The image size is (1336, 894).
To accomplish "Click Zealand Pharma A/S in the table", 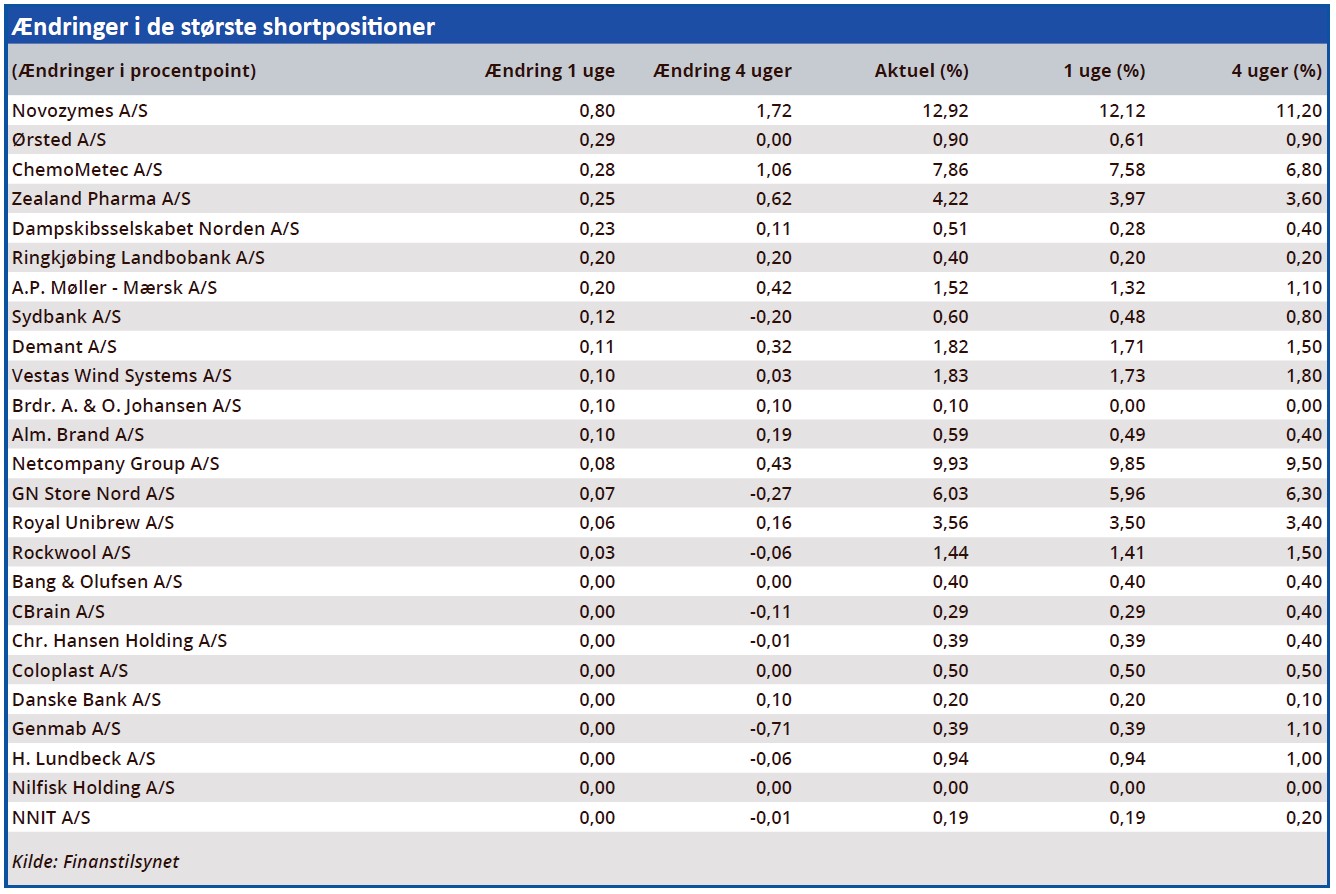I will pos(101,199).
